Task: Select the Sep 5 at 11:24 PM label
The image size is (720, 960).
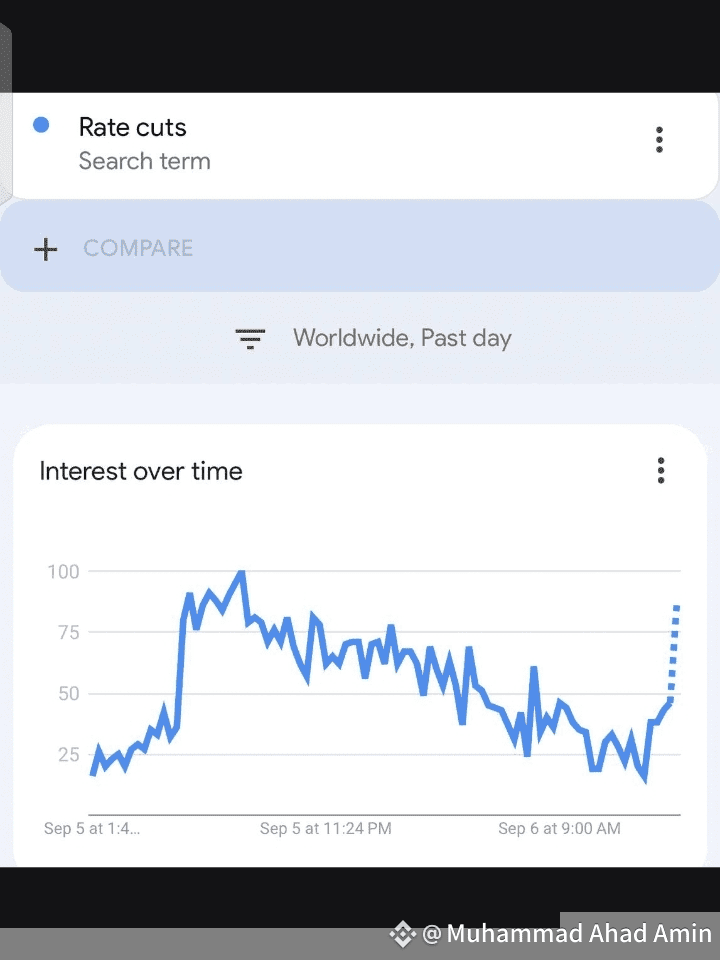Action: click(x=326, y=828)
